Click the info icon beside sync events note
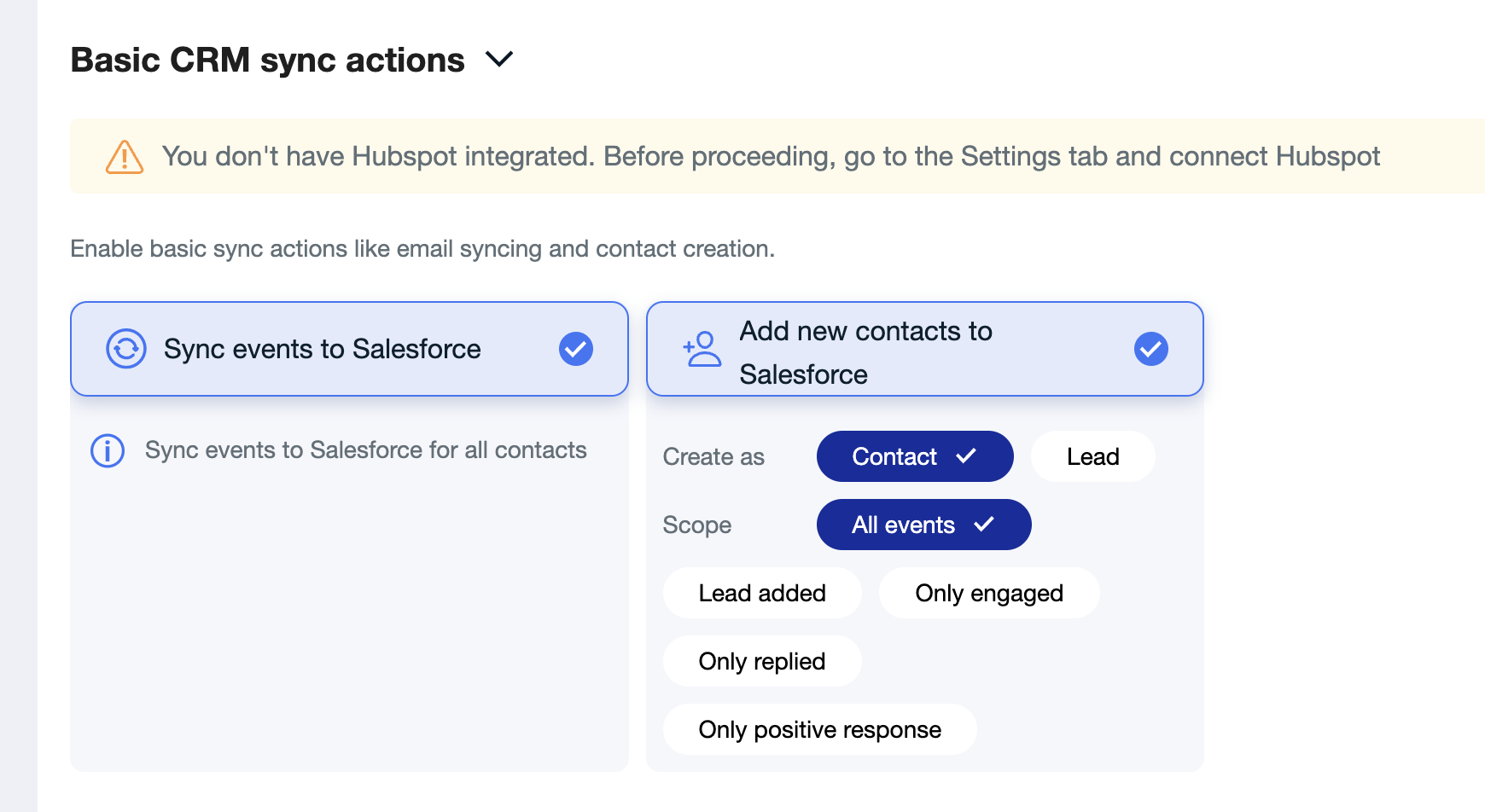Image resolution: width=1485 pixels, height=812 pixels. (x=108, y=450)
